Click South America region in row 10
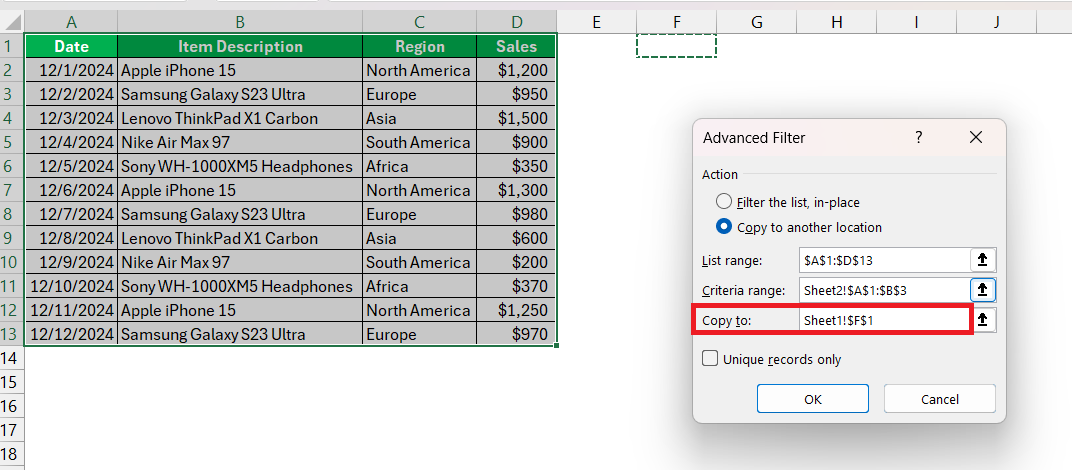Screen dimensions: 1072x470 point(420,263)
